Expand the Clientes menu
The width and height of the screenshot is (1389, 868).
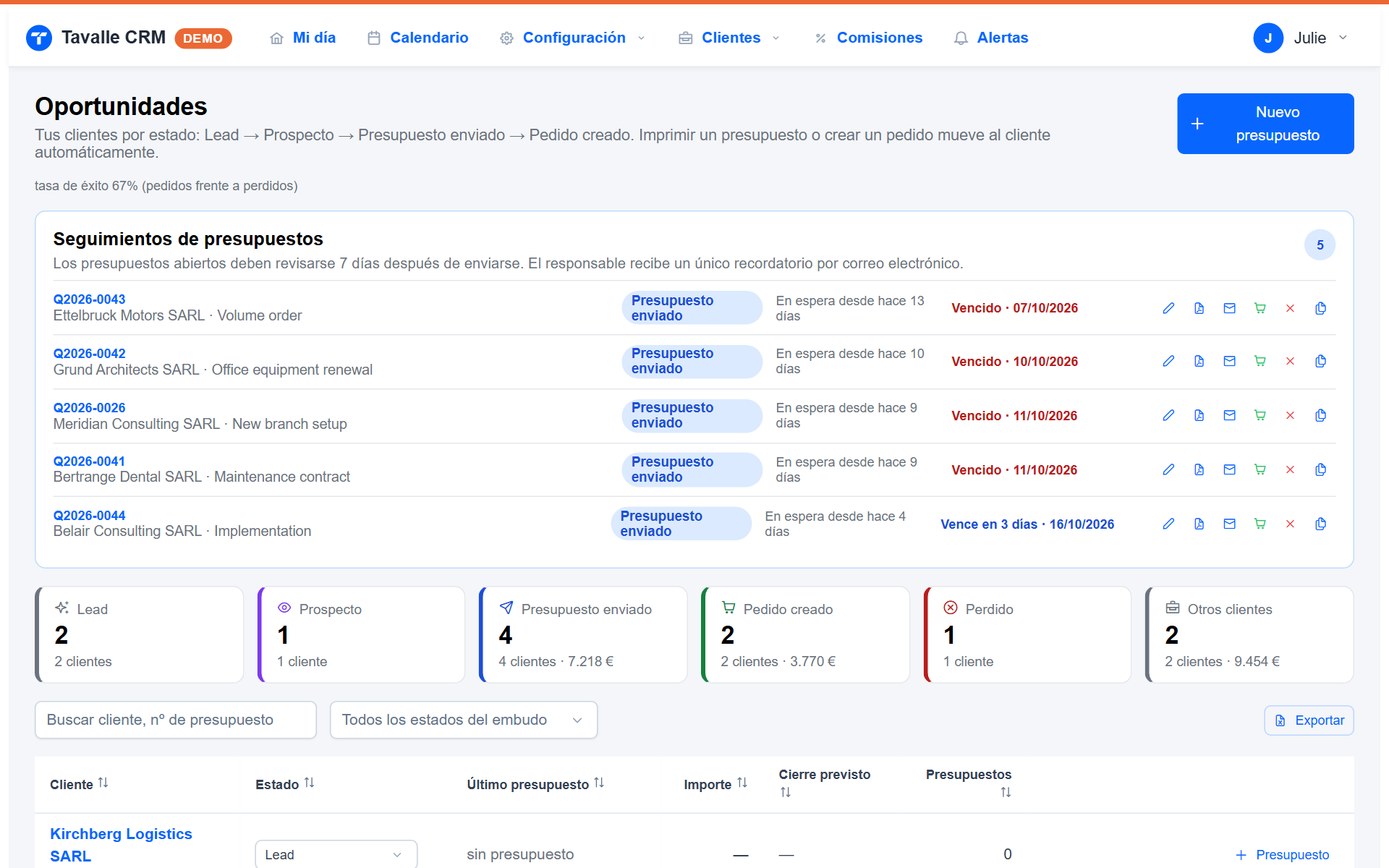(729, 38)
